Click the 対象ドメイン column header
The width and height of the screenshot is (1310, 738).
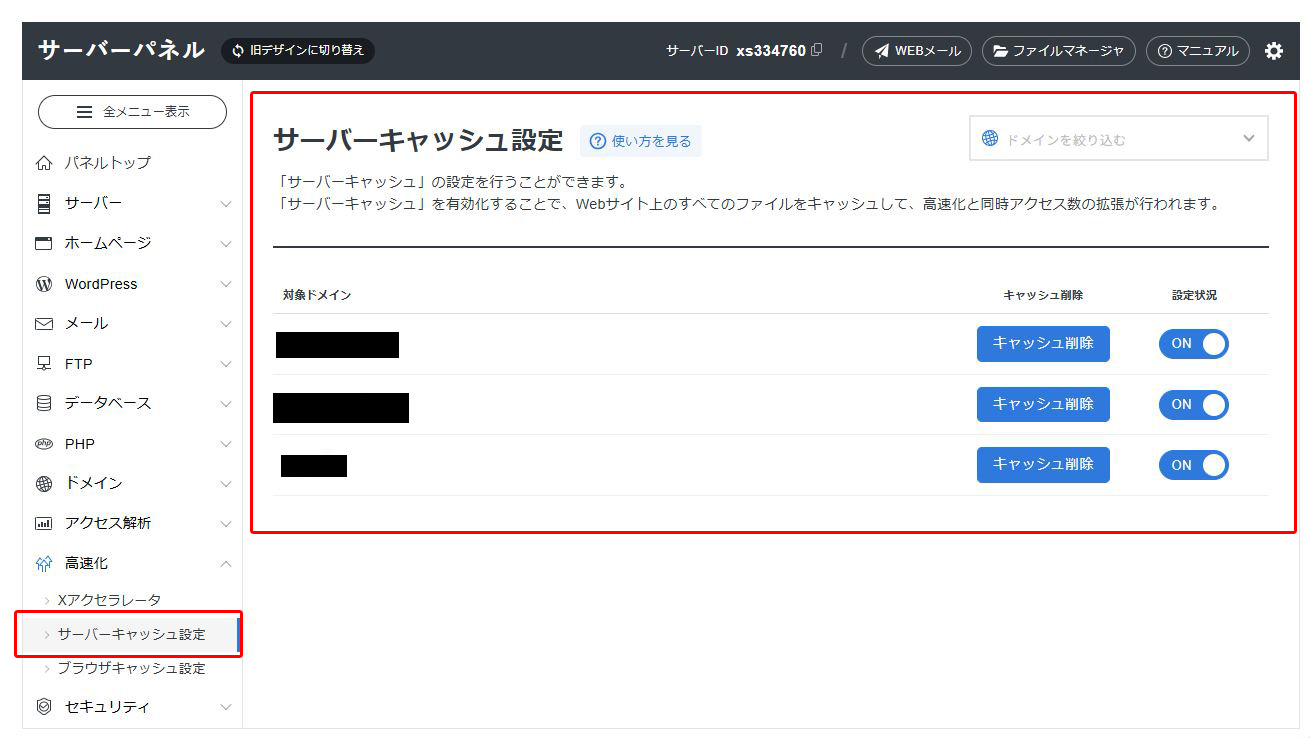[317, 295]
